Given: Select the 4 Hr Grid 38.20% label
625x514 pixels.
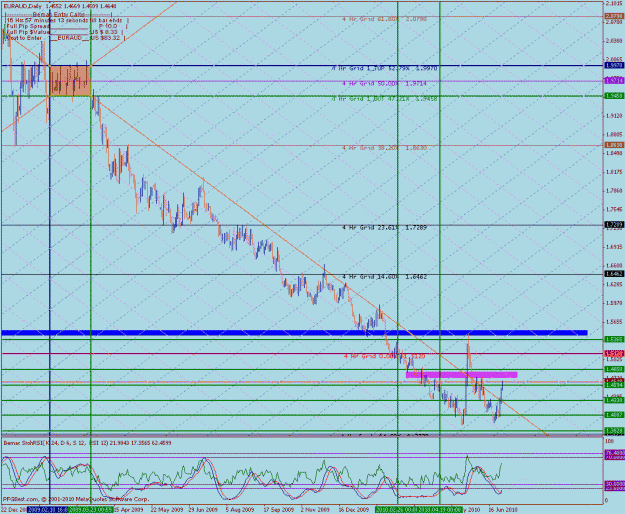Looking at the screenshot, I should [x=384, y=148].
